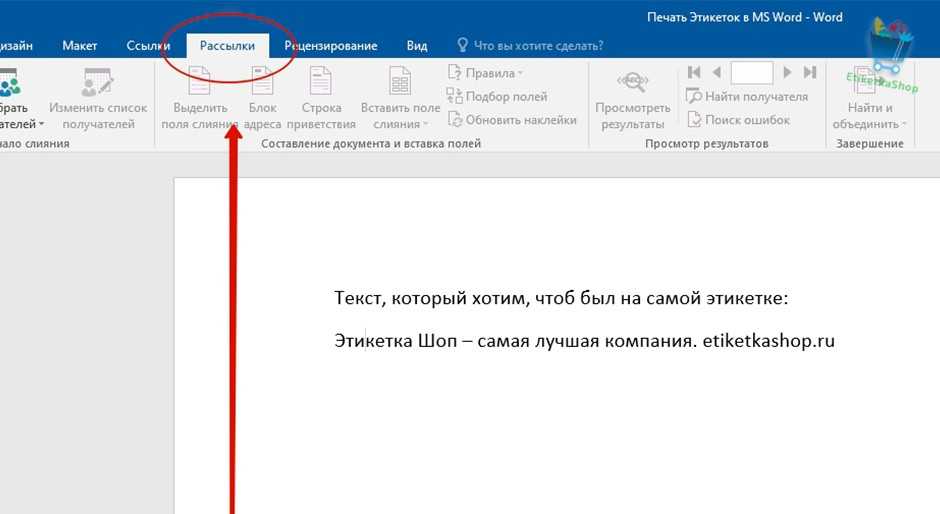Click the record number input field
The width and height of the screenshot is (940, 514).
click(x=752, y=72)
